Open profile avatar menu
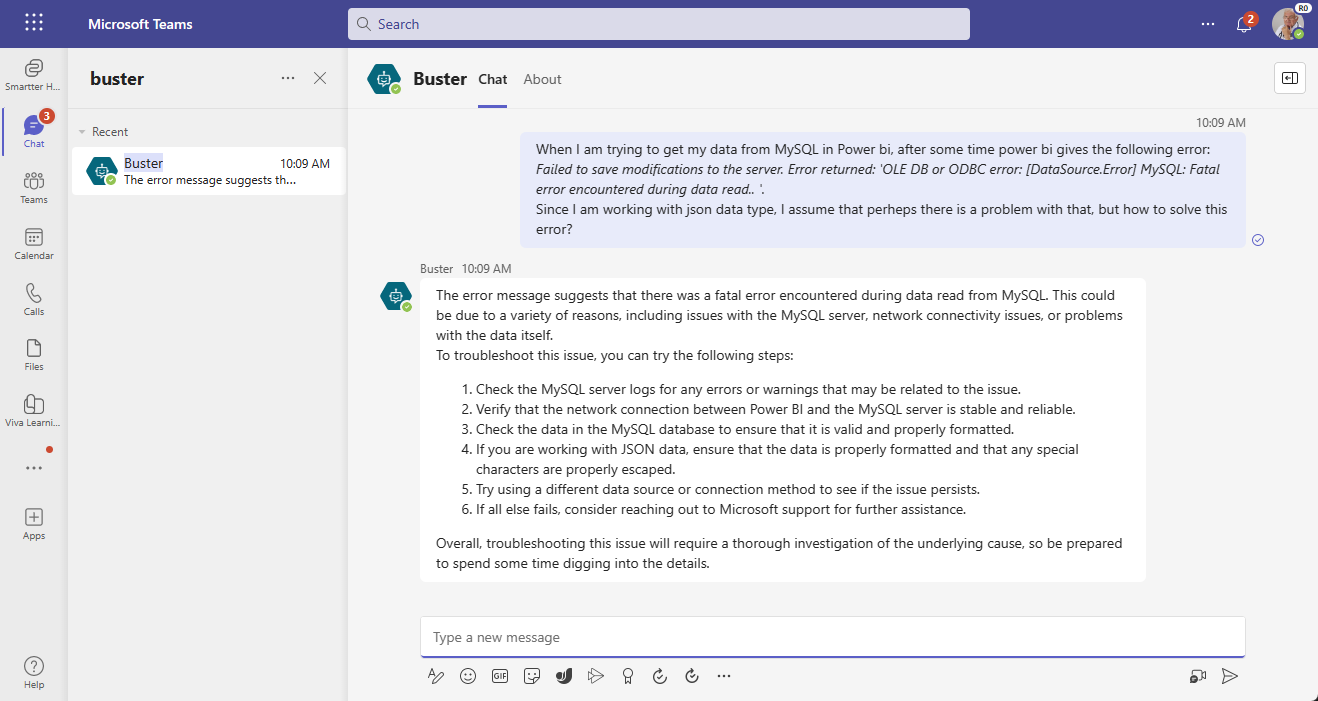The width and height of the screenshot is (1318, 701). click(1287, 24)
